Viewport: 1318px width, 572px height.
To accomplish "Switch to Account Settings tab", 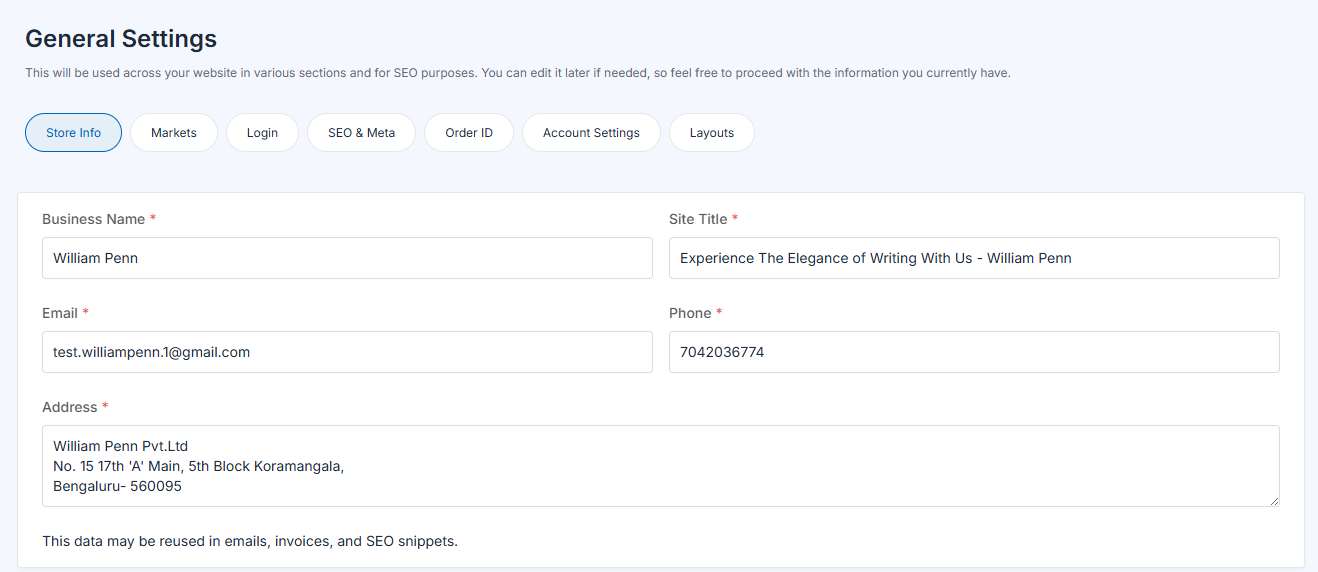I will pos(591,133).
